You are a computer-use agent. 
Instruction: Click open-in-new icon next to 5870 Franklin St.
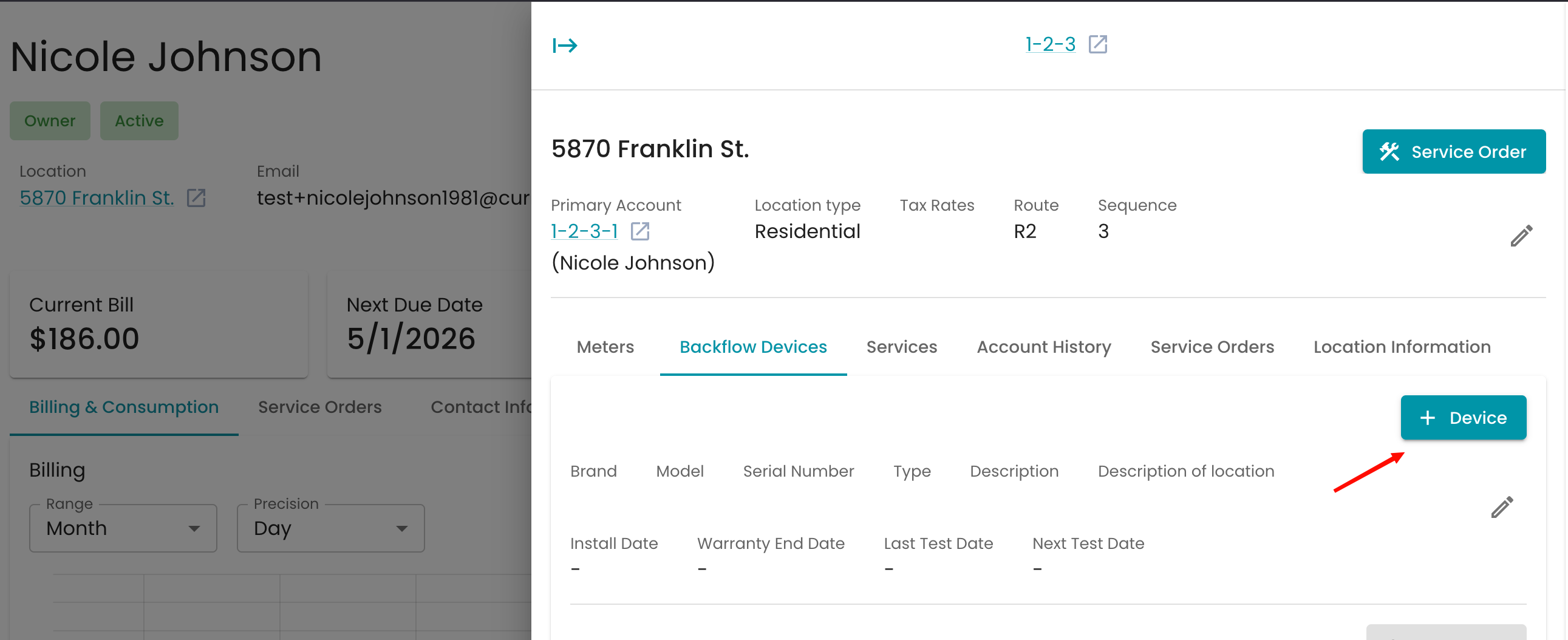coord(196,198)
